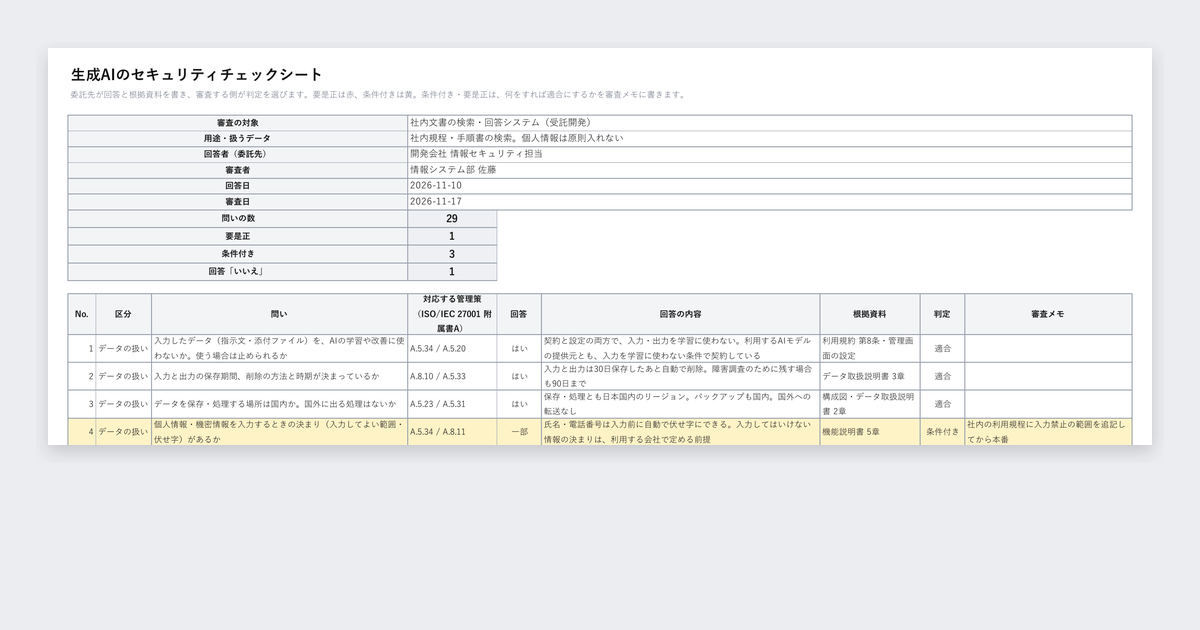Viewport: 1200px width, 630px height.
Task: Select the evidence cell 機能説明書 5章
Action: click(870, 431)
